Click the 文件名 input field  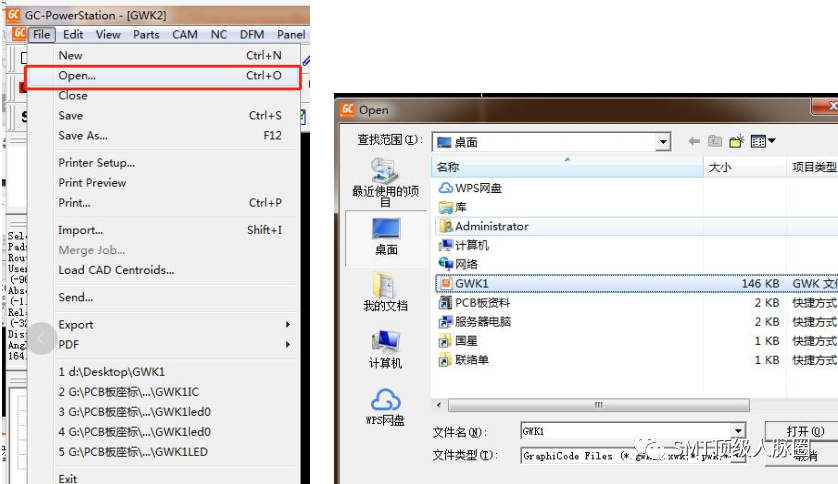coord(625,431)
